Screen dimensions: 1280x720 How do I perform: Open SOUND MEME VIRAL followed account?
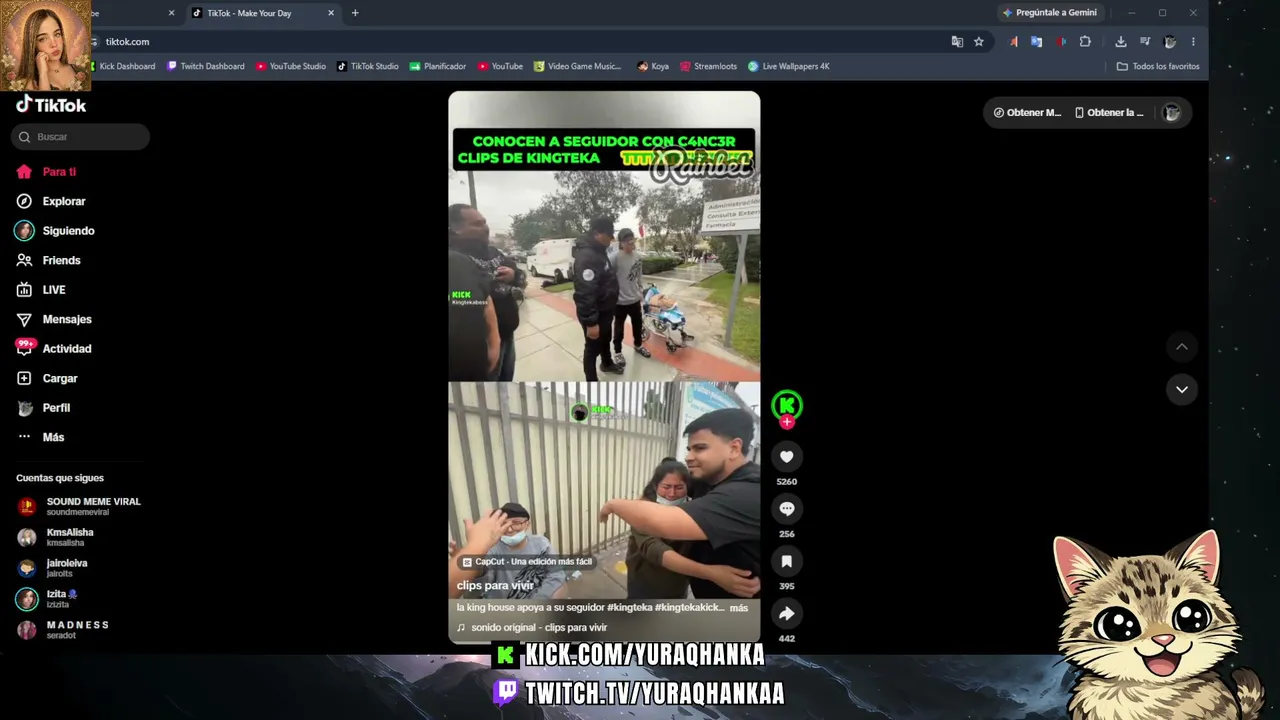point(80,506)
